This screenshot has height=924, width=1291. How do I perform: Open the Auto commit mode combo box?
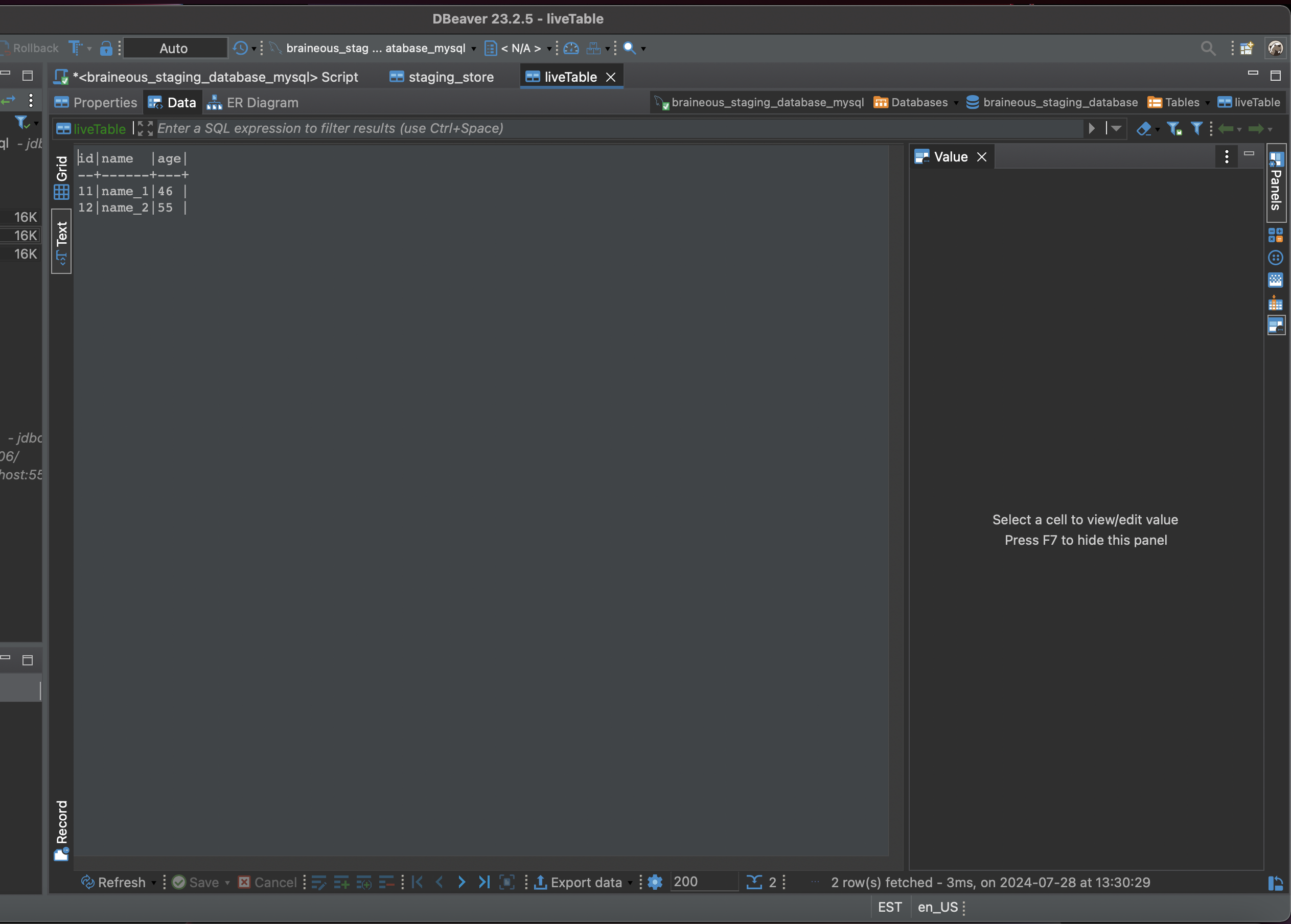[x=175, y=49]
